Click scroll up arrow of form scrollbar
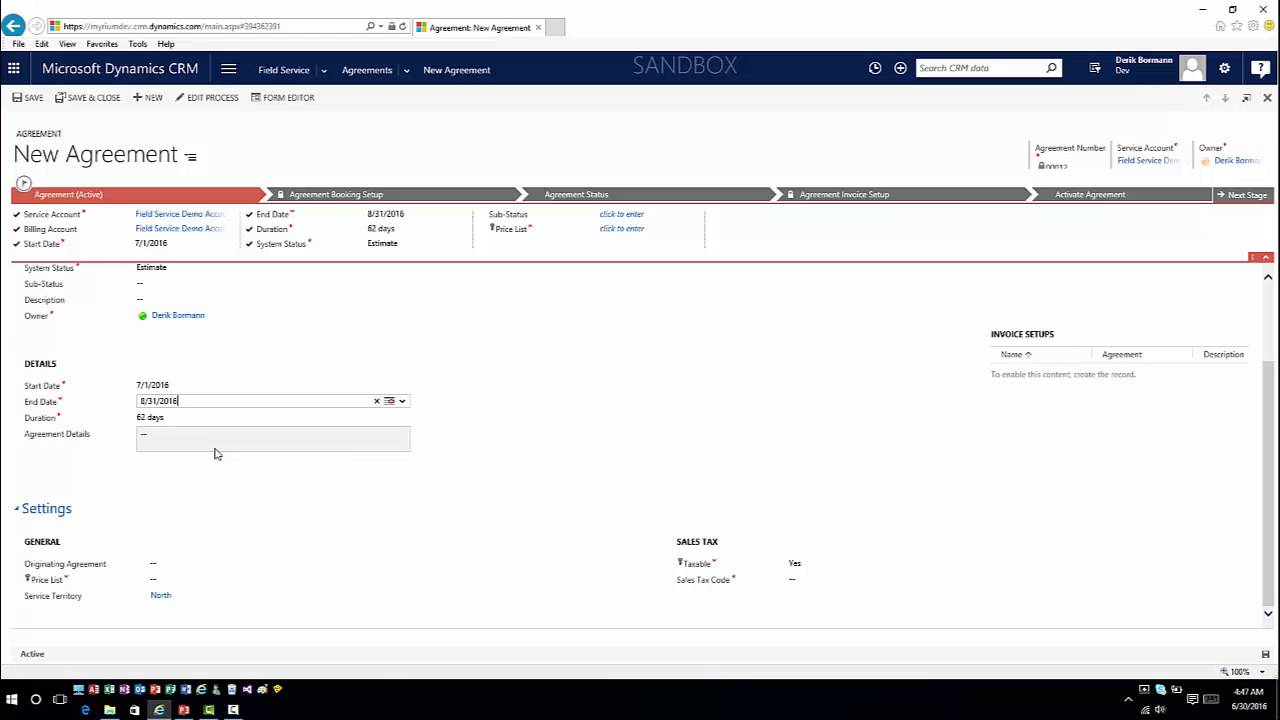The height and width of the screenshot is (720, 1280). pos(1268,277)
